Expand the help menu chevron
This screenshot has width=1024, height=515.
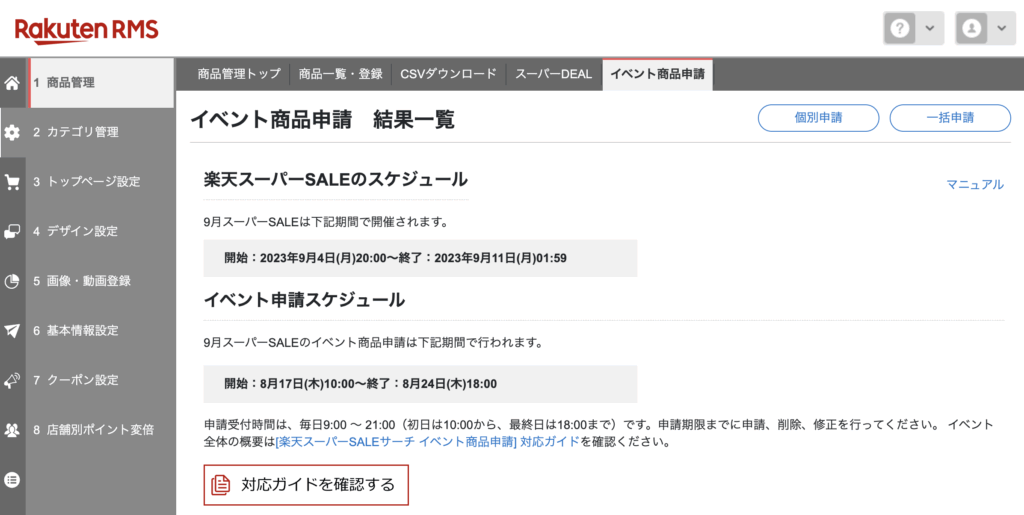pyautogui.click(x=930, y=29)
